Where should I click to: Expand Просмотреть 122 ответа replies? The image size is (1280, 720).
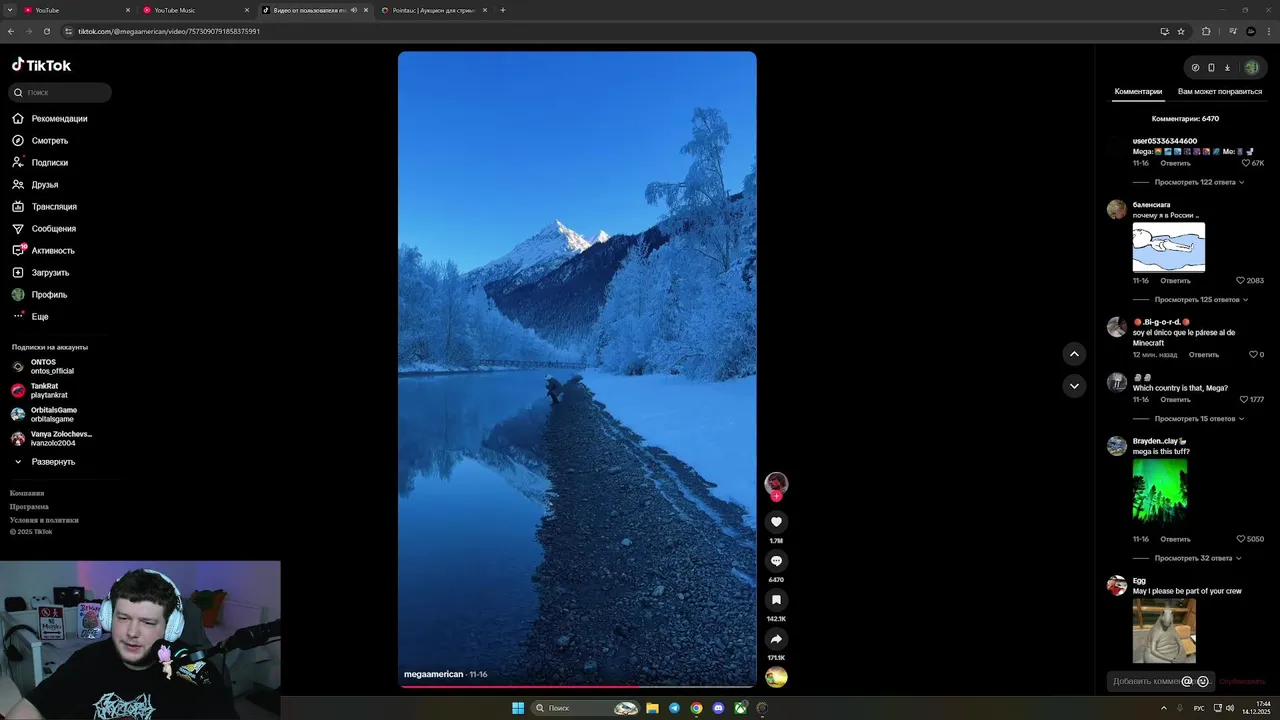1199,182
